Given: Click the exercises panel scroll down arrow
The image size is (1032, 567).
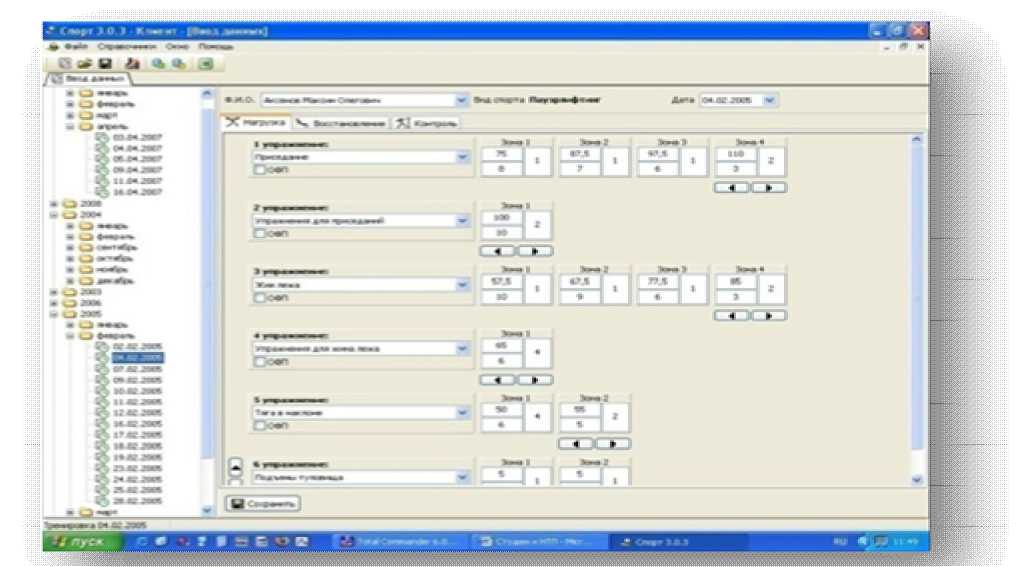Looking at the screenshot, I should 917,480.
